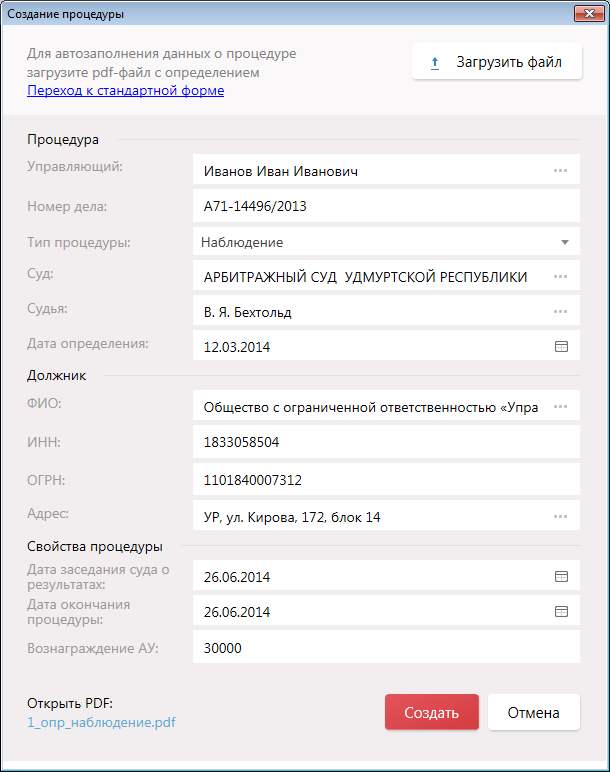610x772 pixels.
Task: Click ellipsis icon in debtor ФИО field
Action: (x=560, y=407)
